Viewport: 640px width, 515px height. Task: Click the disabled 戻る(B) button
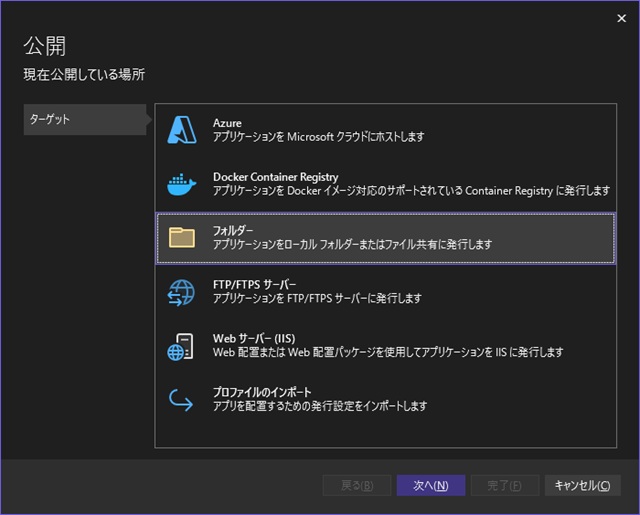pos(357,485)
